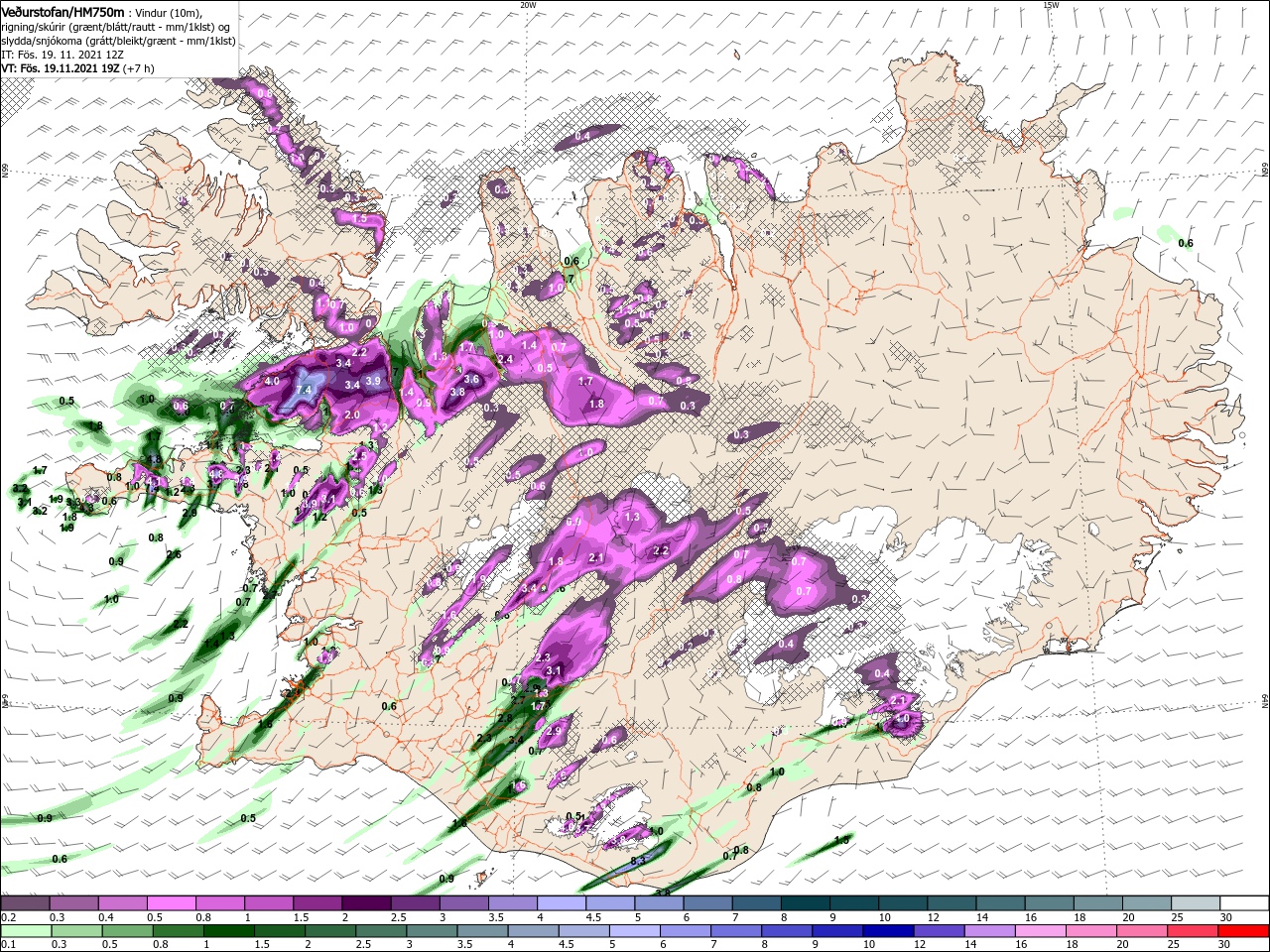Viewport: 1270px width, 952px height.
Task: Click the bottom-row violet swatch between 12 and 14
Action: click(x=939, y=931)
